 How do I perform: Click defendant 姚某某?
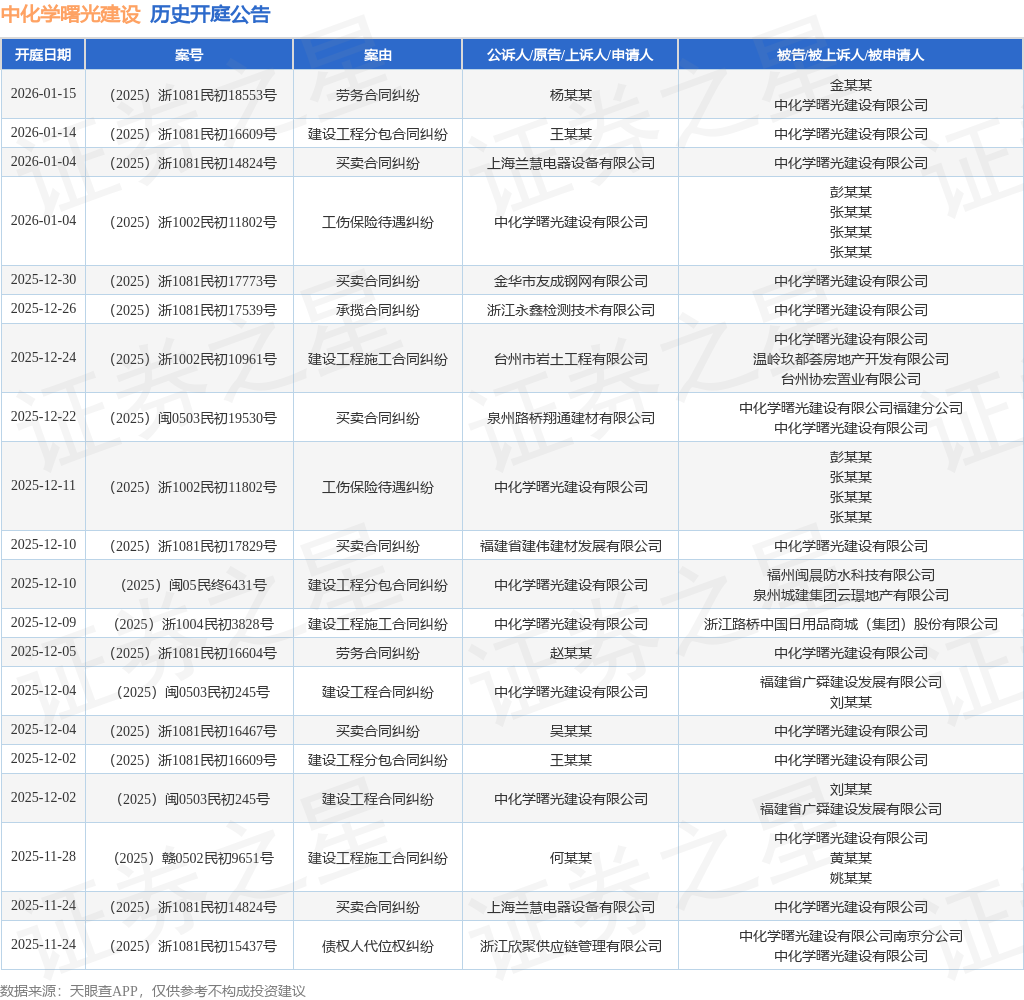(851, 879)
